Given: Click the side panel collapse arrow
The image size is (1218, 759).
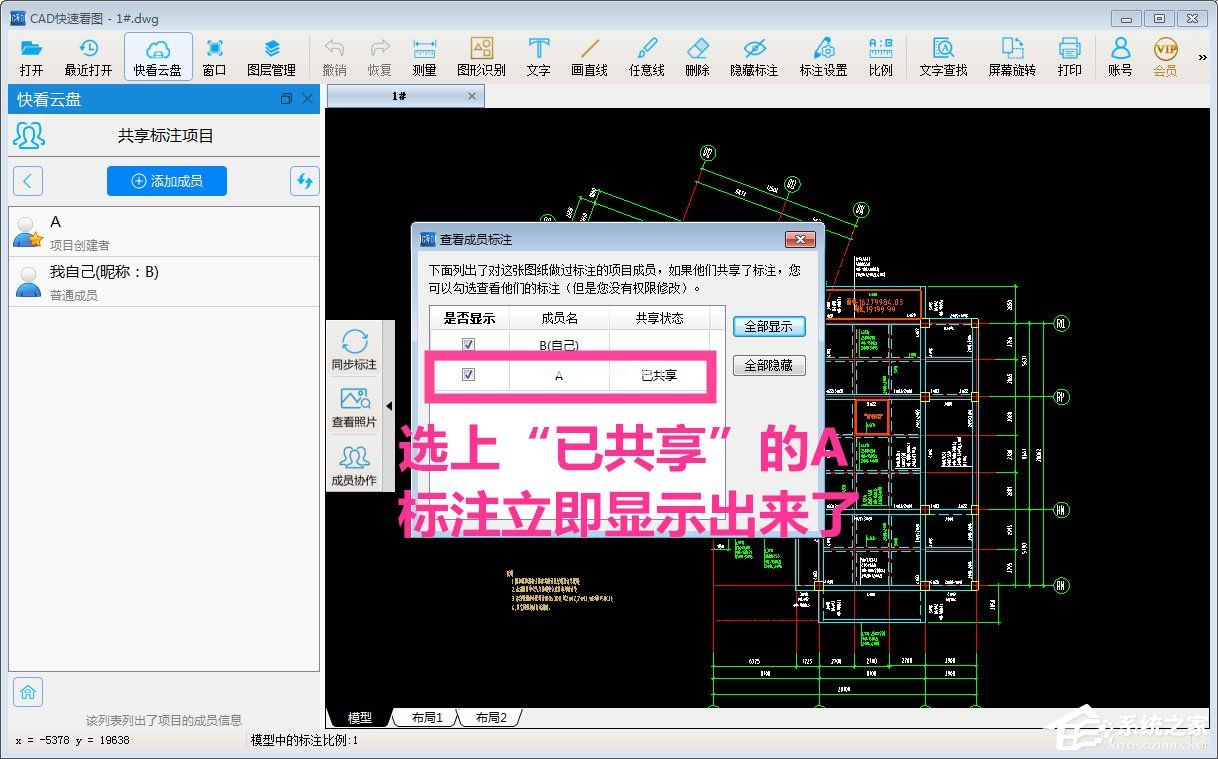Looking at the screenshot, I should point(389,407).
